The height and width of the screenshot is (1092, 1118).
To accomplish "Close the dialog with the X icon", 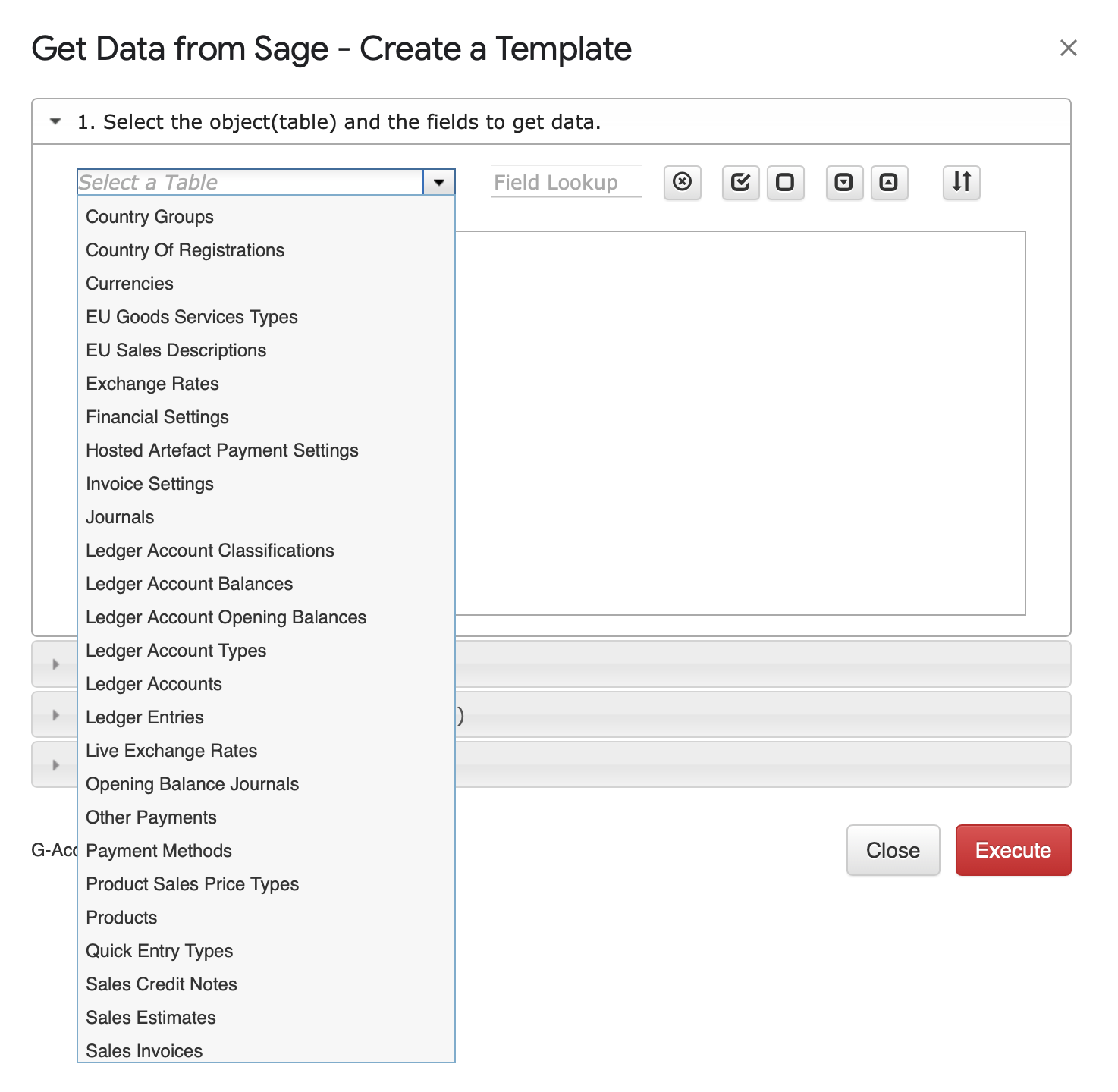I will pos(1068,48).
